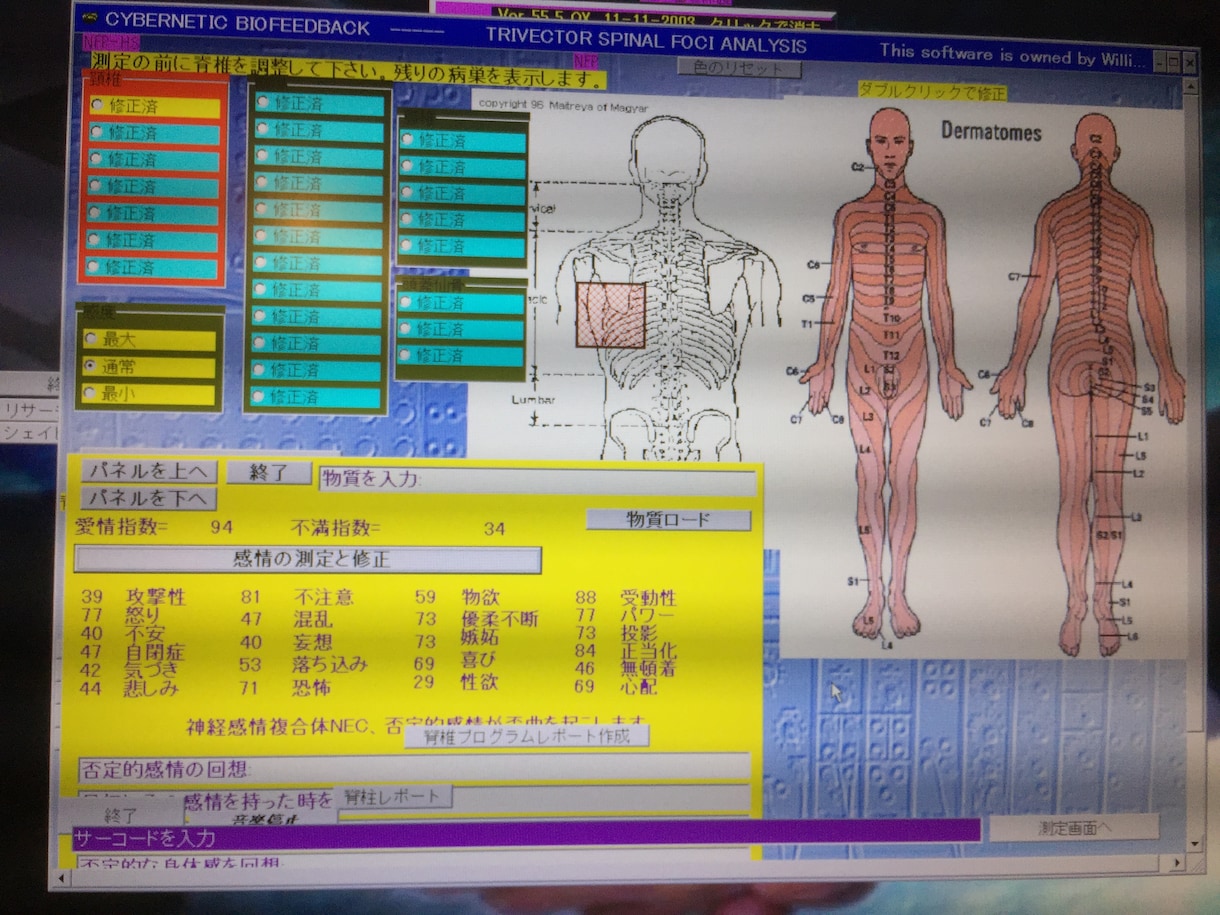Click the 恐怖 emotion entry
The image size is (1220, 915).
310,688
